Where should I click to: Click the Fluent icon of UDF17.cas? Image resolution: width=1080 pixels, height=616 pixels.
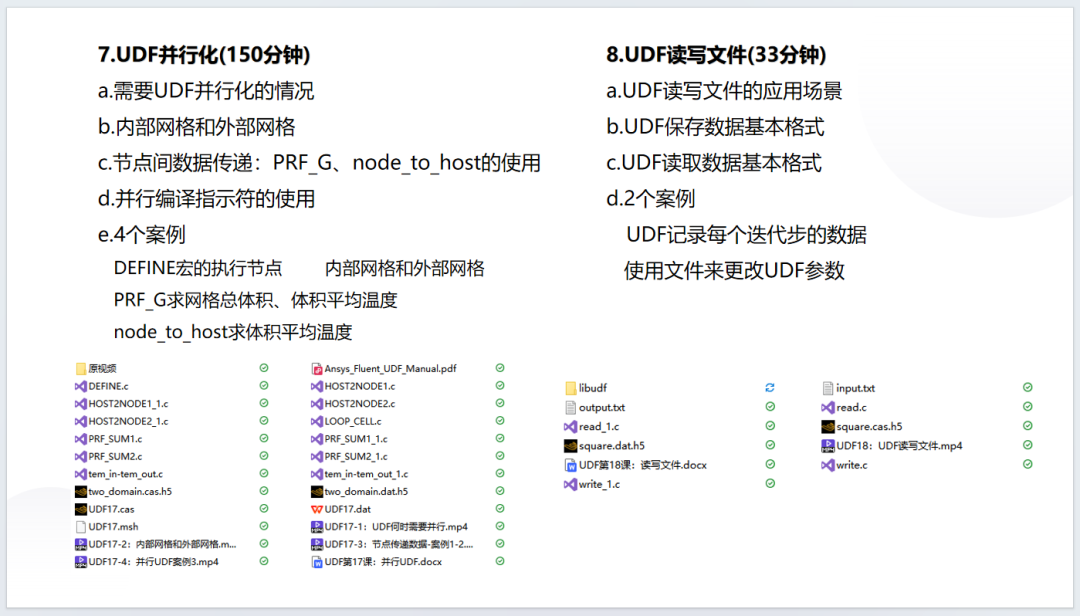[81, 509]
